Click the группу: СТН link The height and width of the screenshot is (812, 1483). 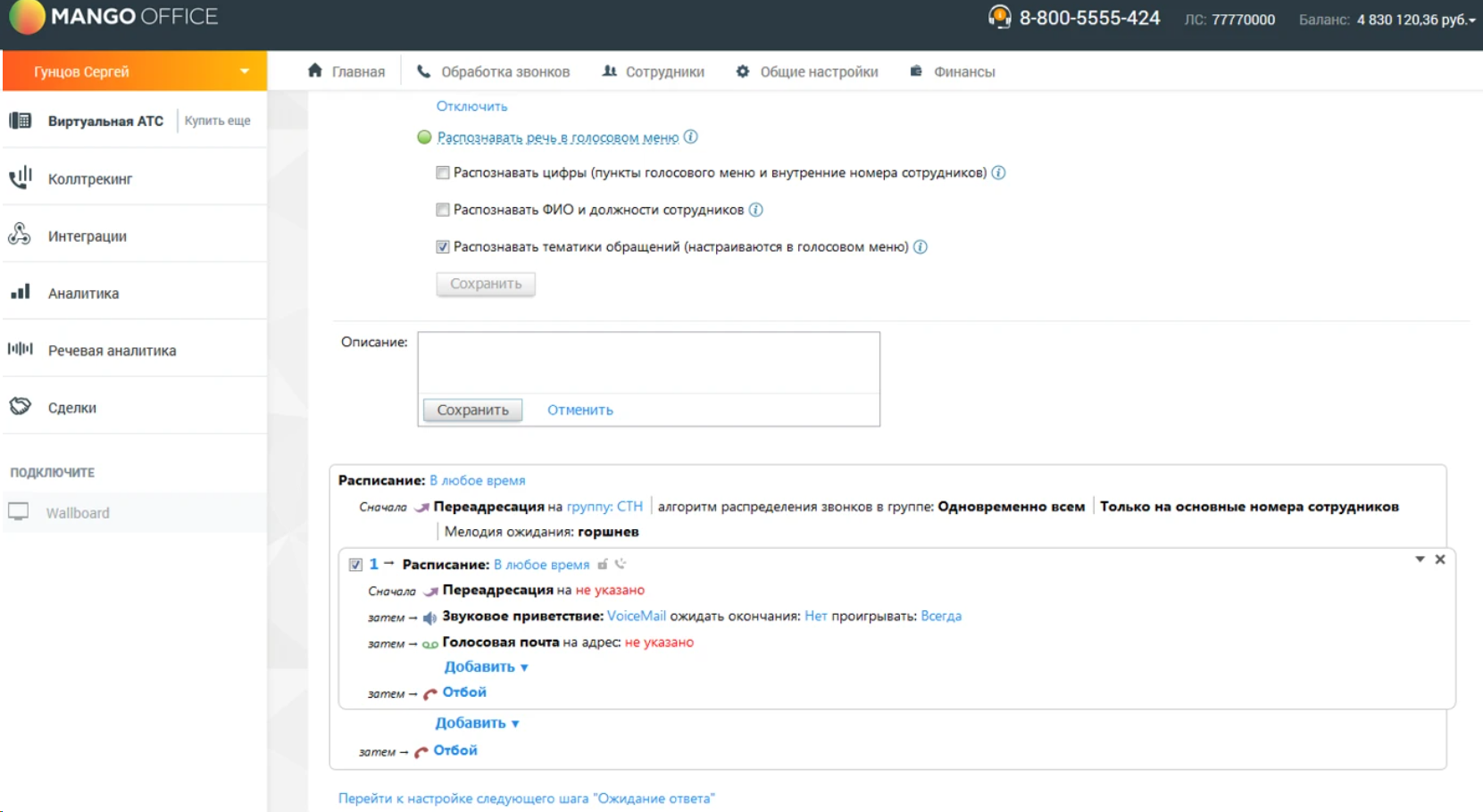tap(604, 506)
